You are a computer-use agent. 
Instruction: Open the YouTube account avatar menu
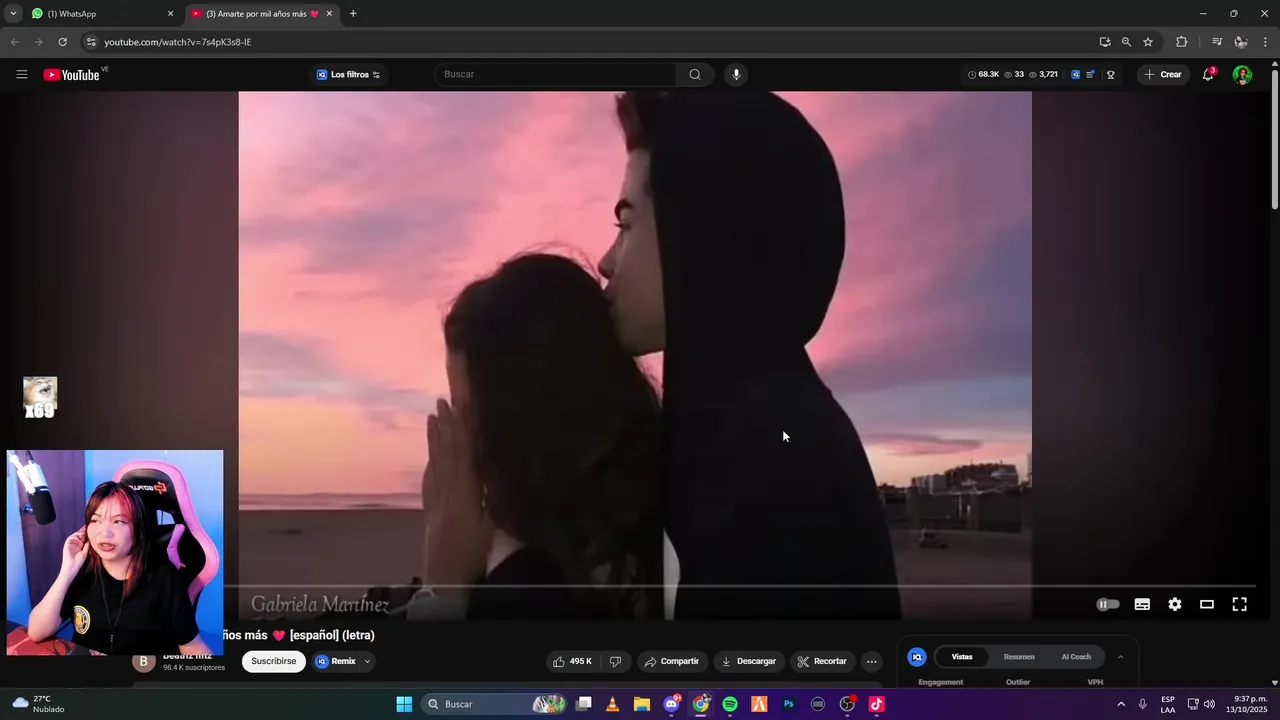(1242, 74)
